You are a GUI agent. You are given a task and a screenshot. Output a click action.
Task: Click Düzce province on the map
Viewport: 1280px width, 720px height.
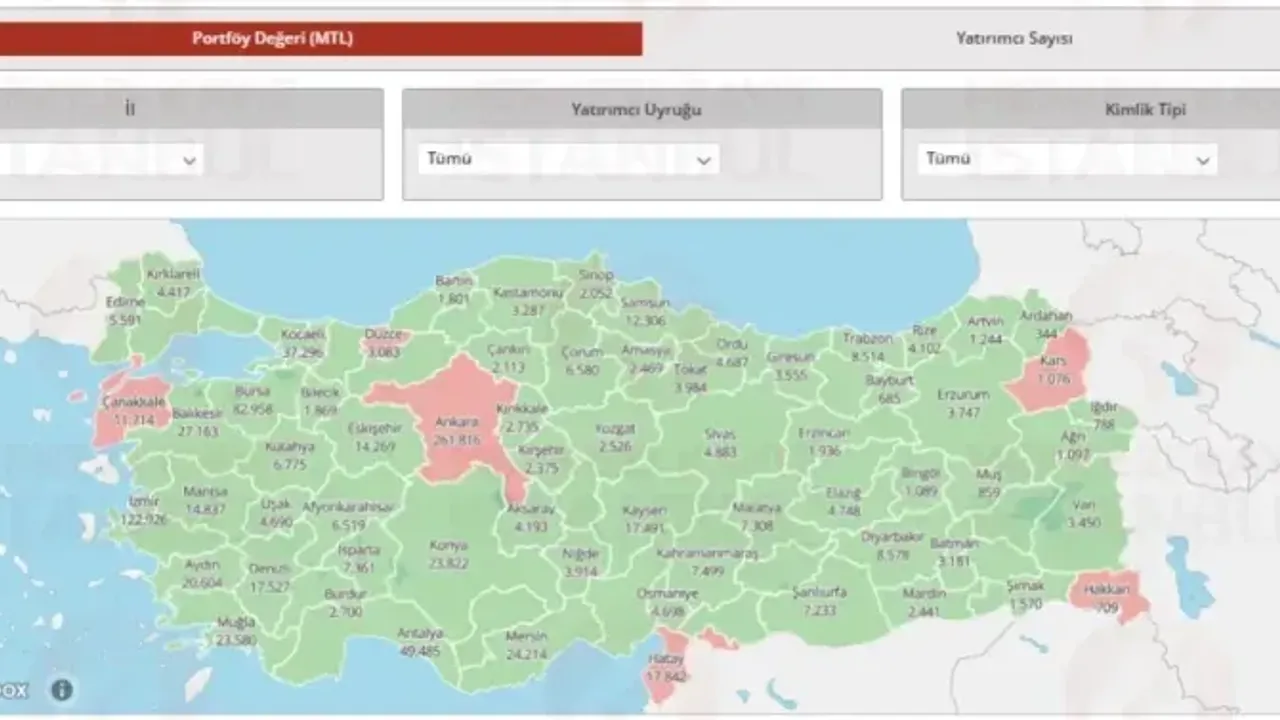(x=383, y=342)
